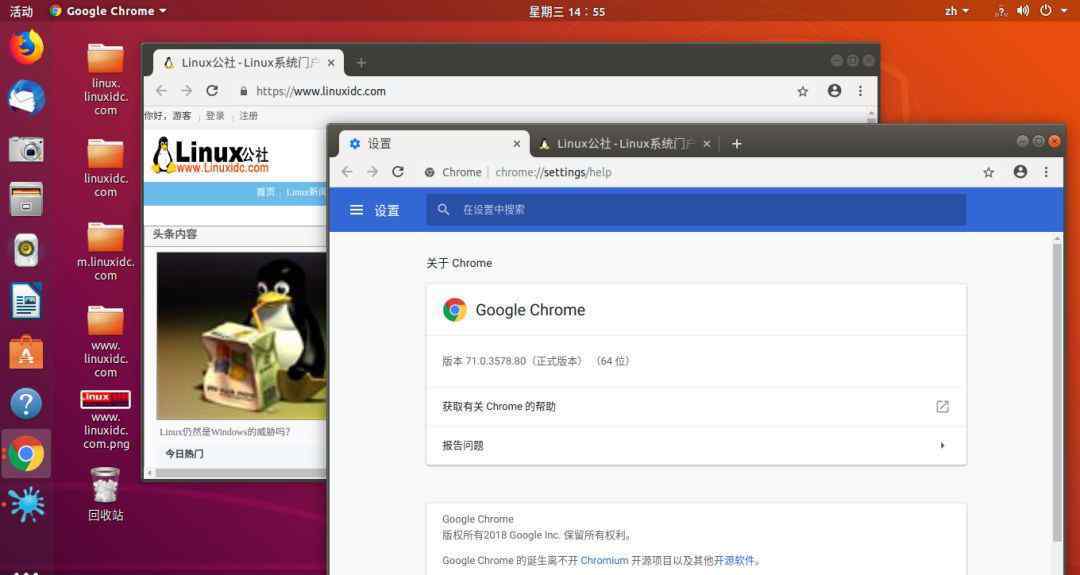The width and height of the screenshot is (1080, 575).
Task: Open a new tab in the back window
Action: (x=361, y=63)
